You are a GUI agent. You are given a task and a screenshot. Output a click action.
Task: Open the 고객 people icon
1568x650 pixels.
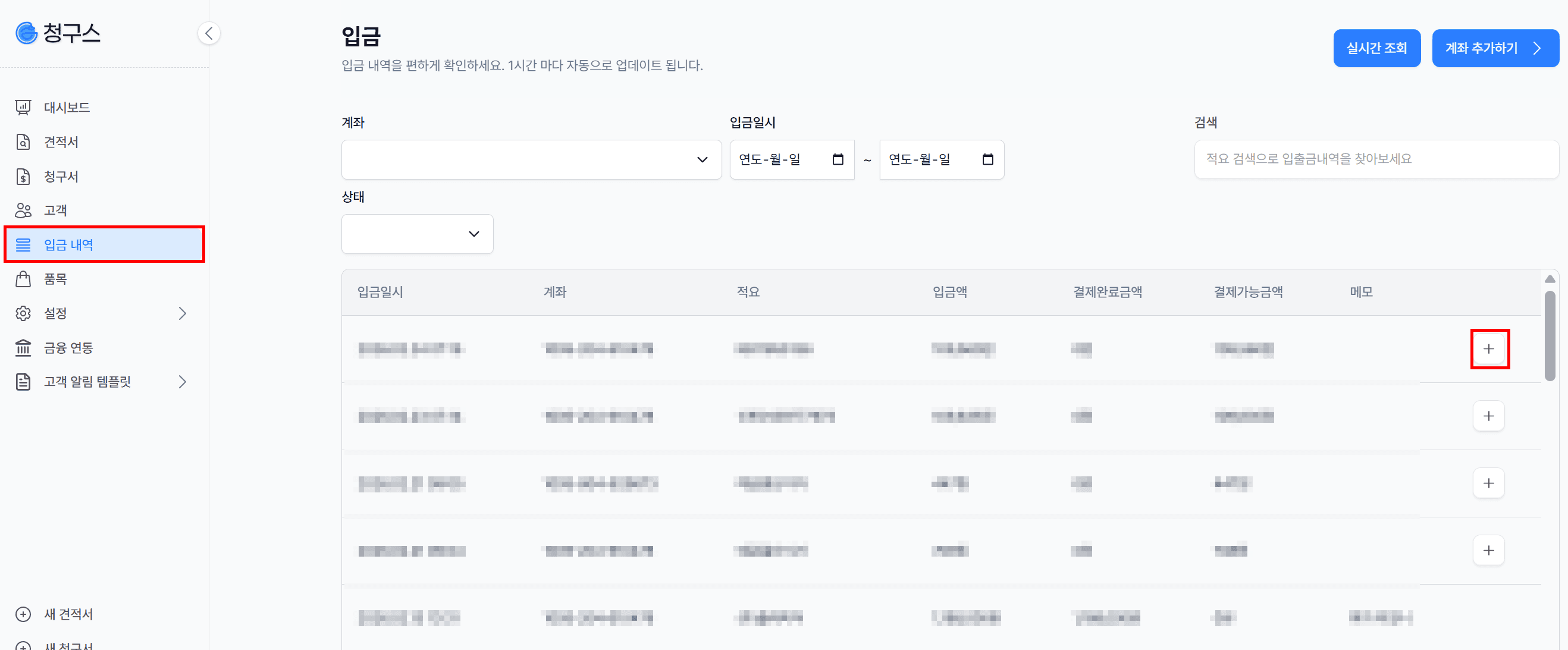(x=23, y=211)
